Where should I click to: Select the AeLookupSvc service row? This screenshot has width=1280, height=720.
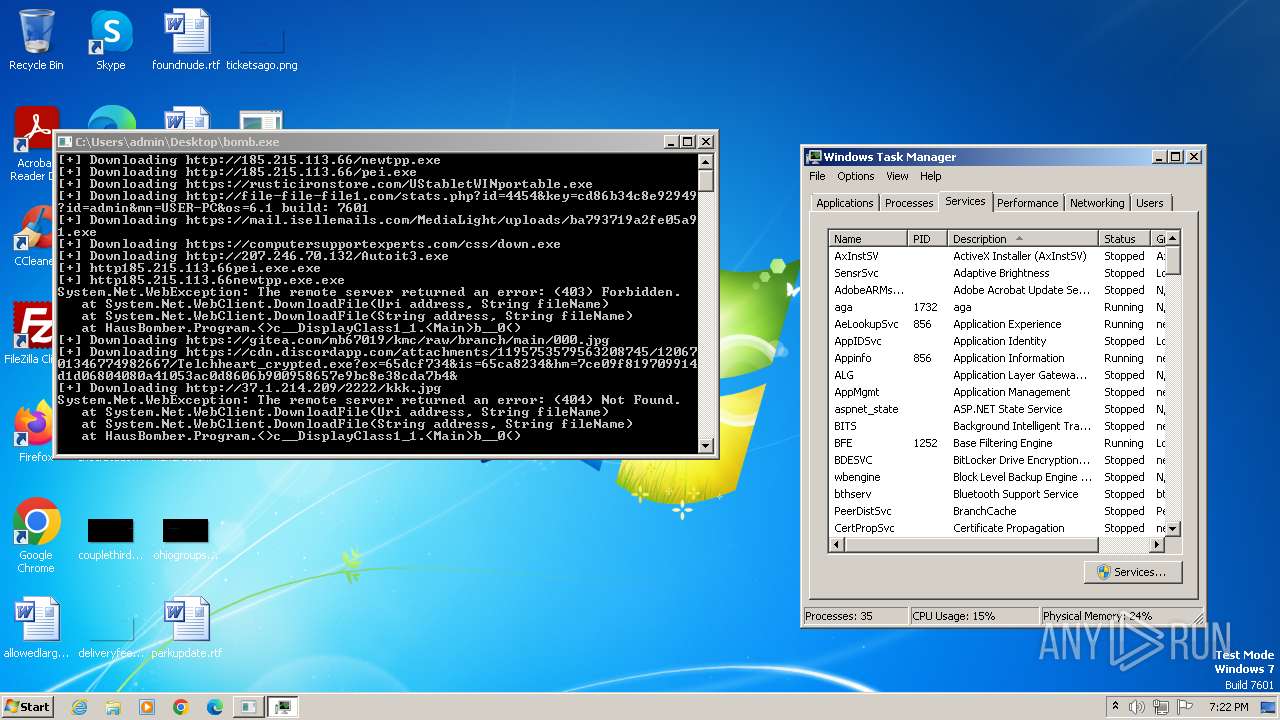pos(998,324)
